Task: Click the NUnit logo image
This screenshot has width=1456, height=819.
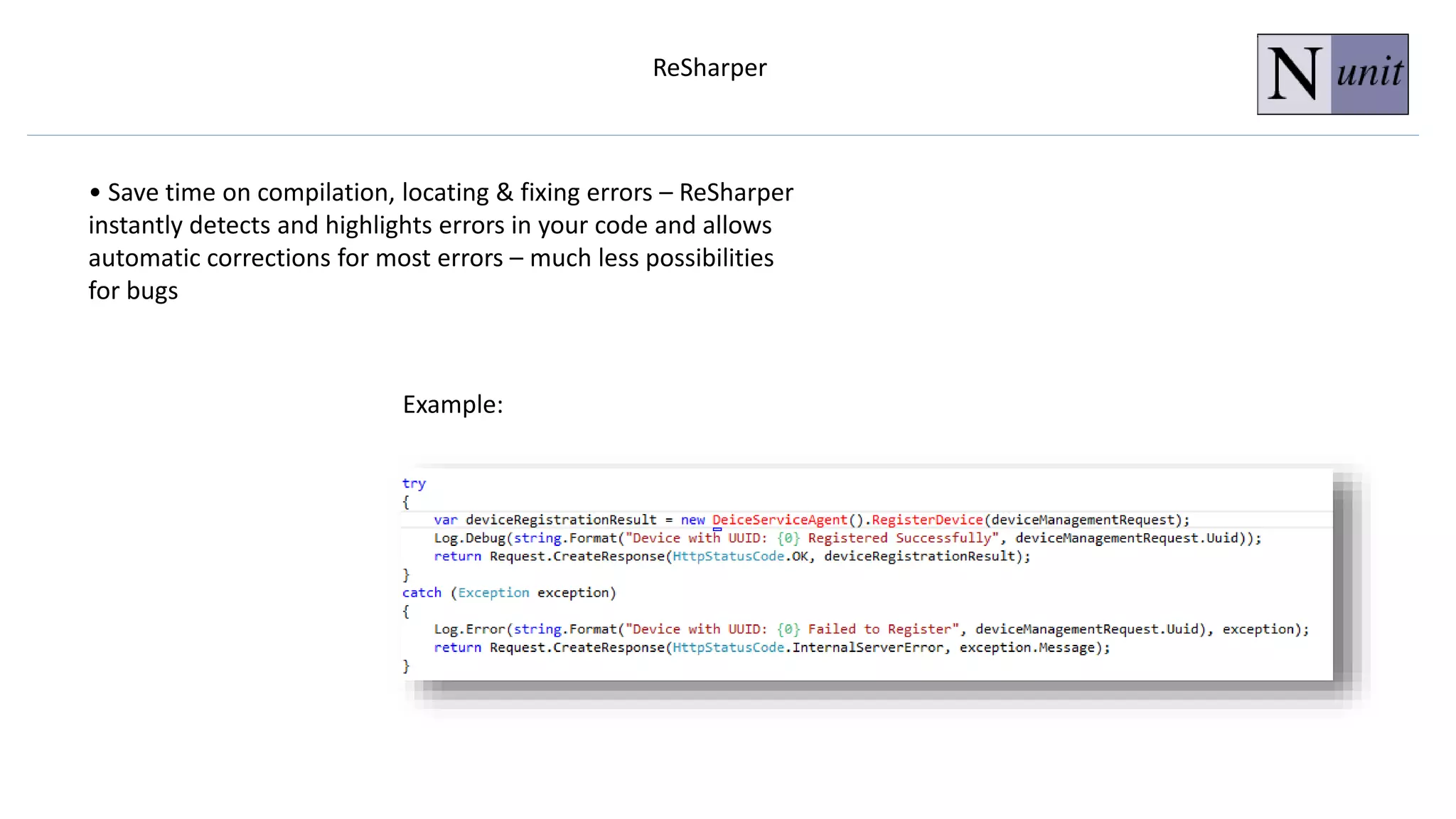Action: [1332, 74]
